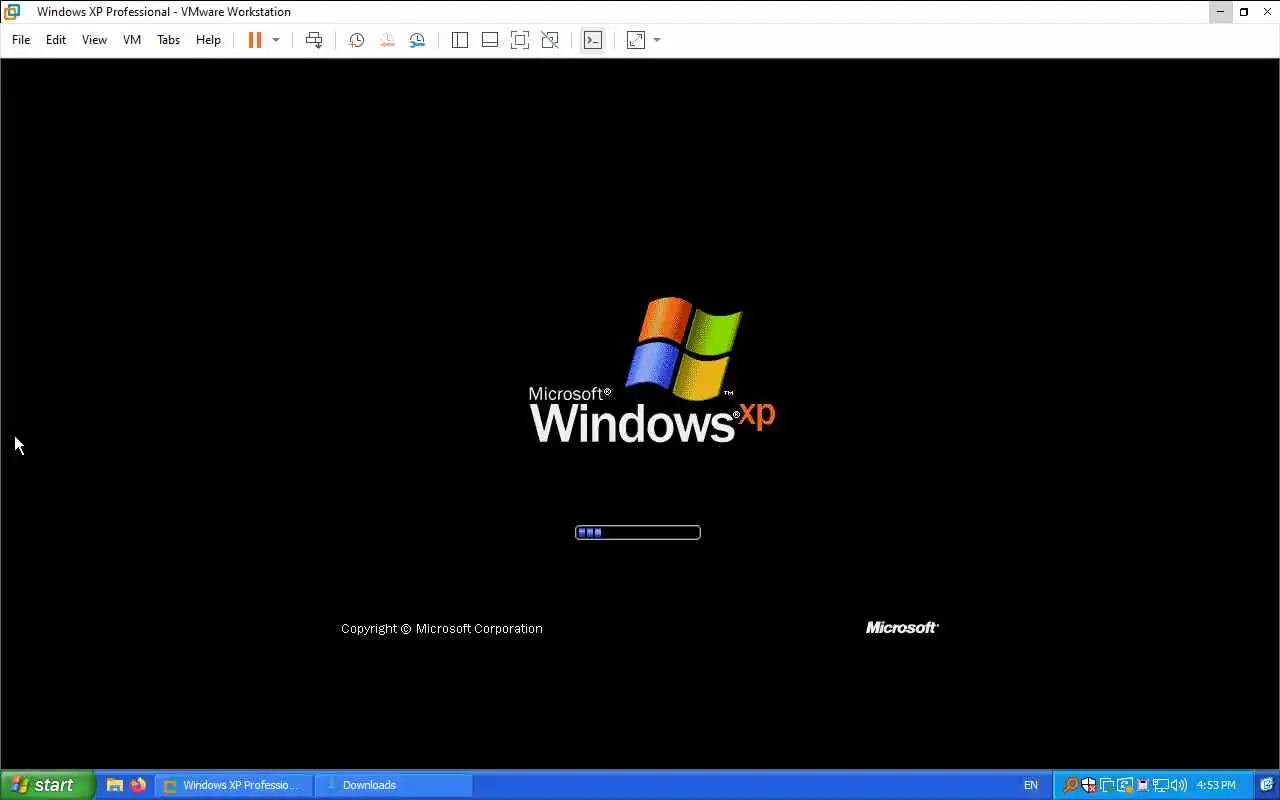Screen dimensions: 1280x800
Task: Click the Microsoft wordmark on boot screen
Action: (x=902, y=627)
